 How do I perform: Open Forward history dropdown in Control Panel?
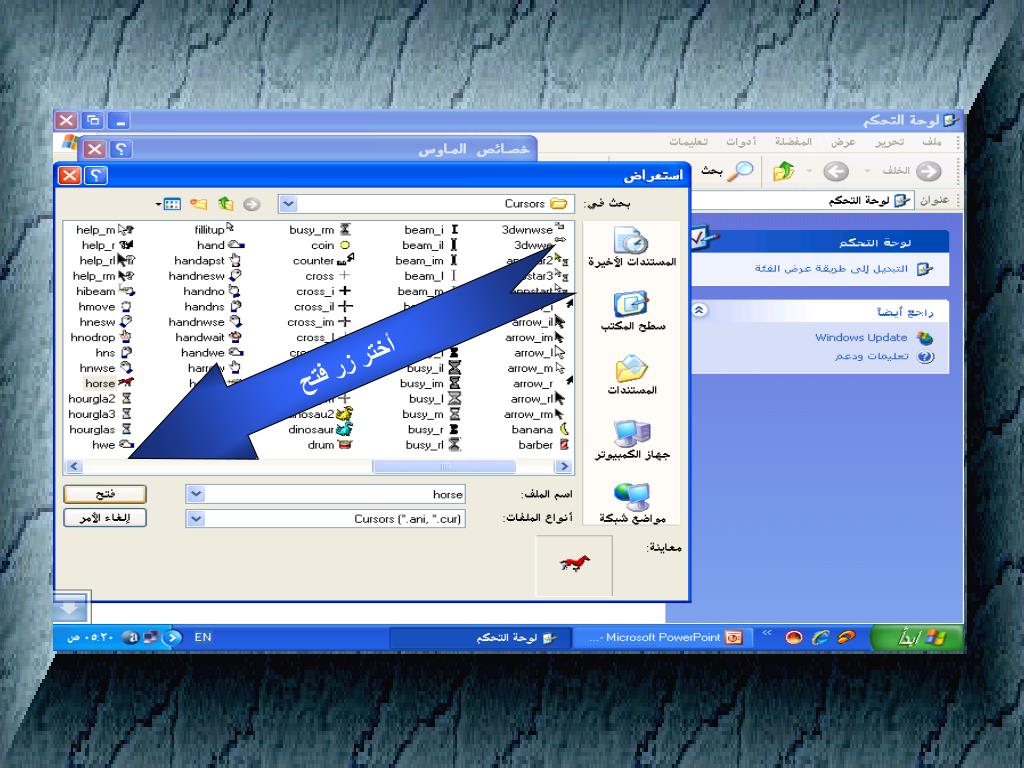point(809,172)
